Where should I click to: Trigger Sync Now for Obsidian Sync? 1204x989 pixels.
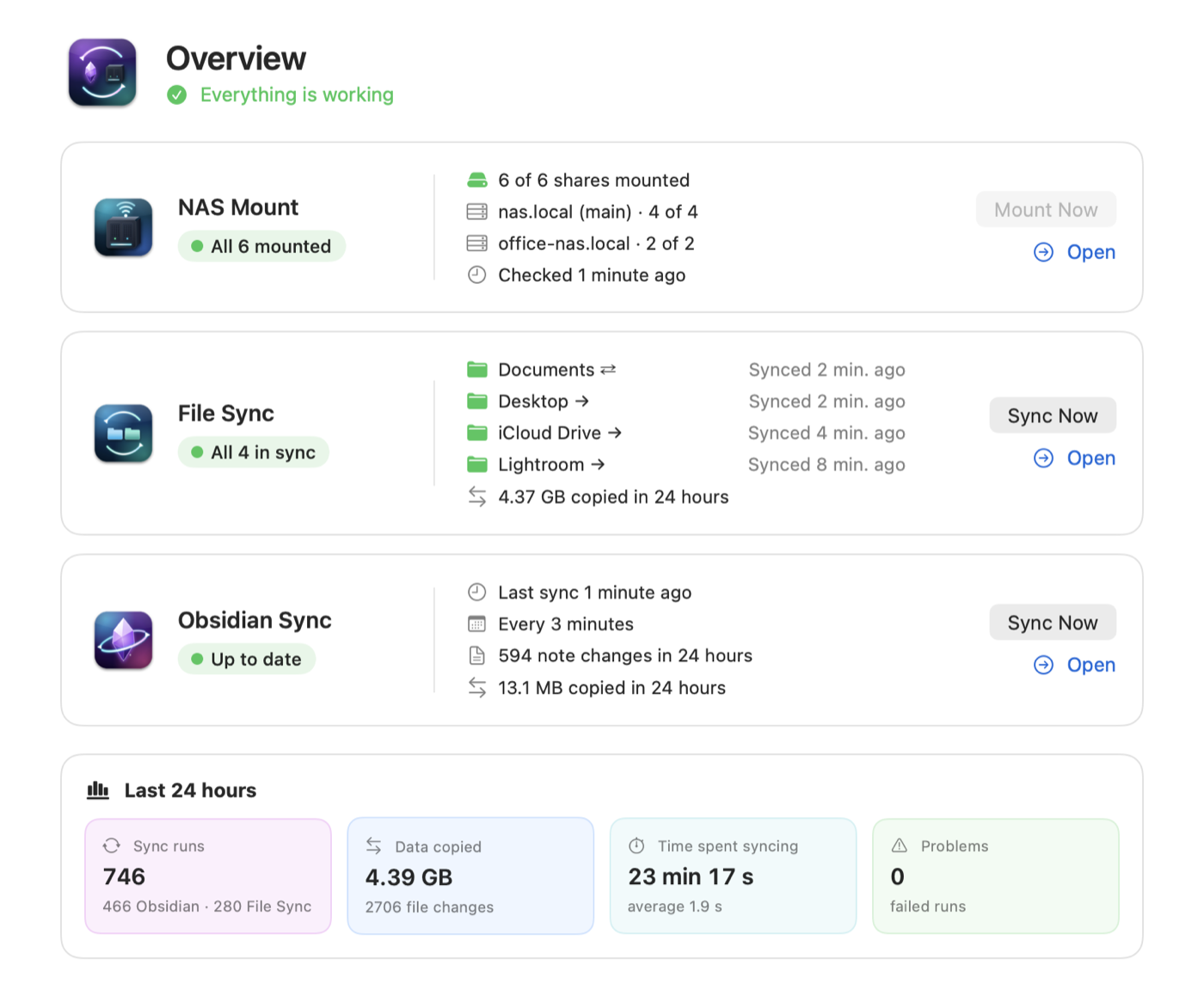(1053, 623)
